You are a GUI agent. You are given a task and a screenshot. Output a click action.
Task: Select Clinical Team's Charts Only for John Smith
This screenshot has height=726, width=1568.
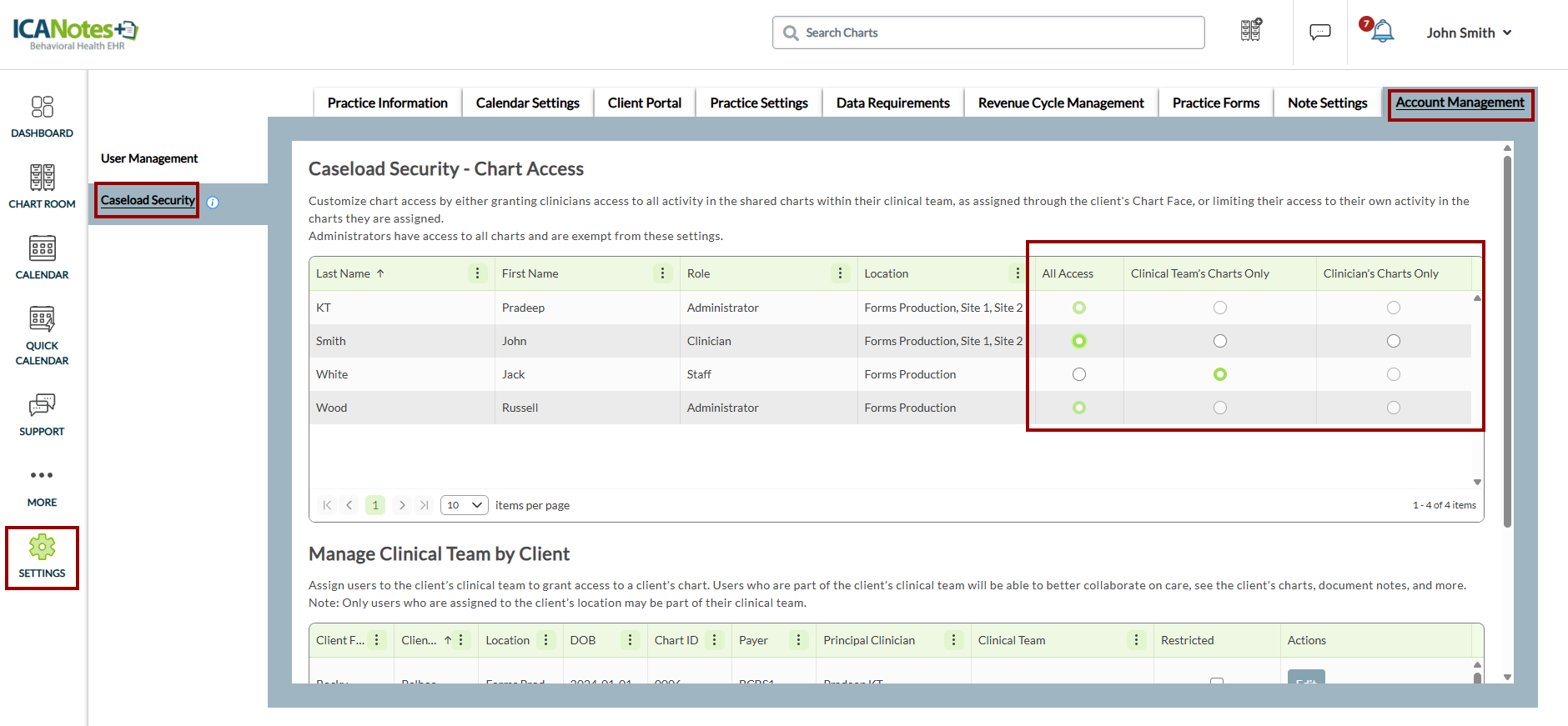pos(1220,341)
